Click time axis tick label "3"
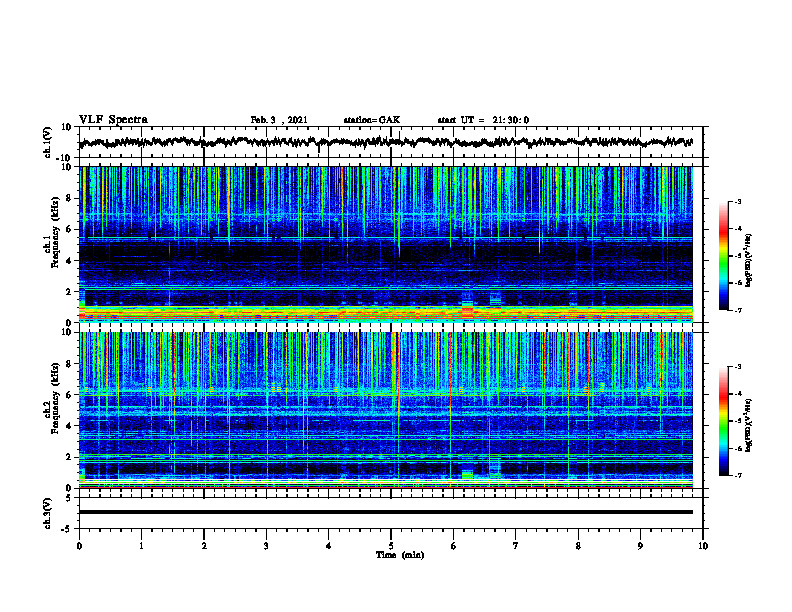 tap(266, 546)
